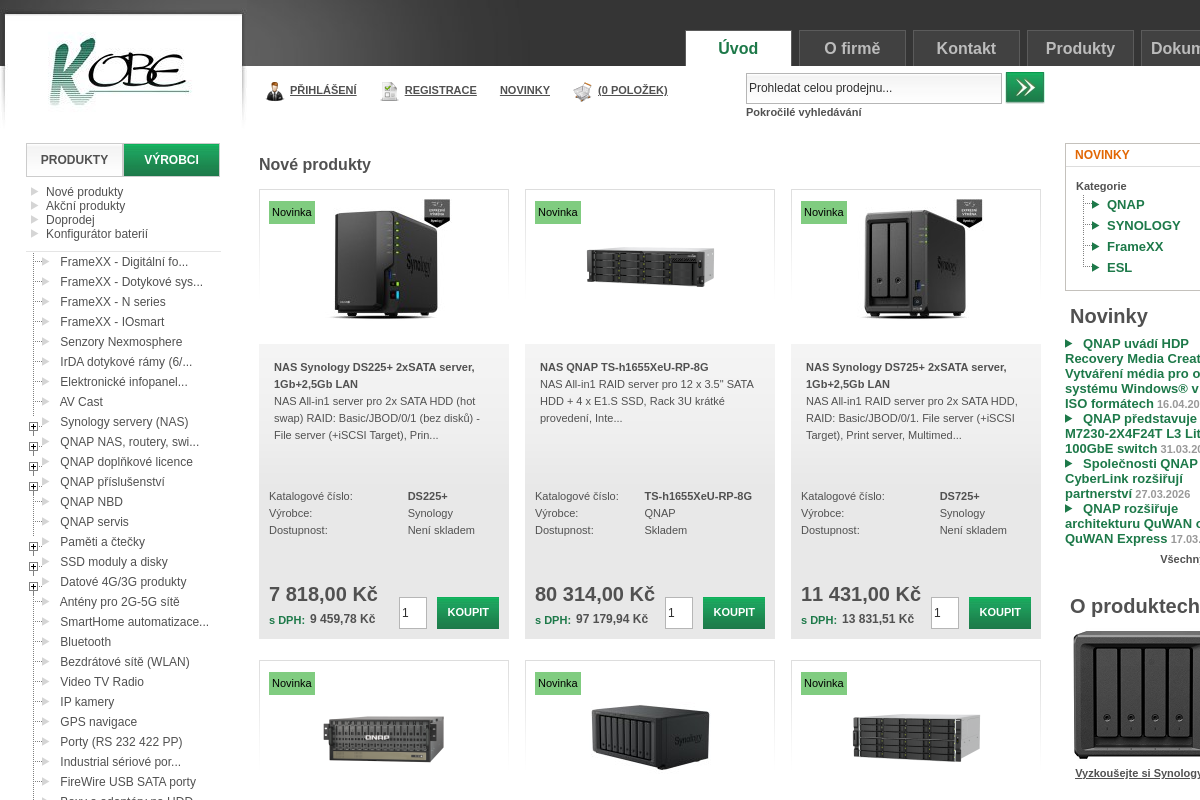Screen dimensions: 1200x800
Task: Select Bluetooth category
Action: 85,642
